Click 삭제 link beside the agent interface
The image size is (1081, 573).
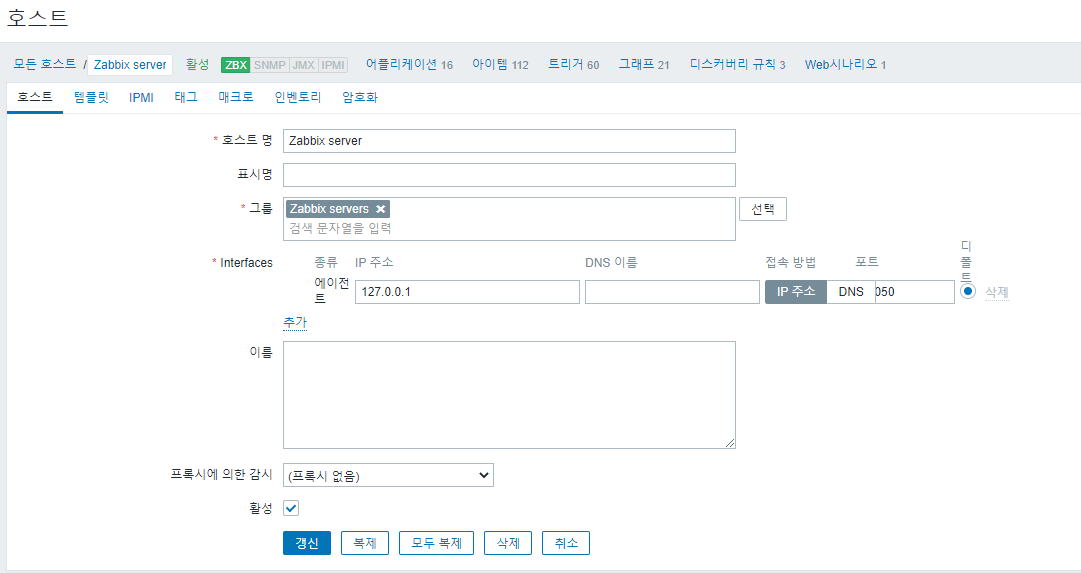click(997, 292)
